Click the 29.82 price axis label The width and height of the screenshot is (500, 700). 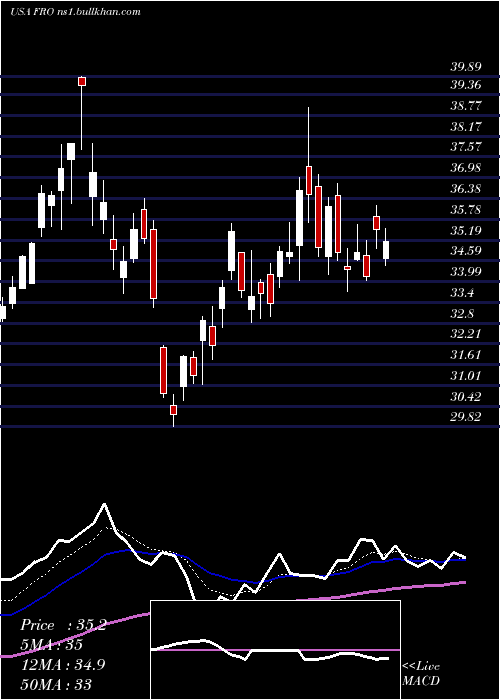click(466, 417)
